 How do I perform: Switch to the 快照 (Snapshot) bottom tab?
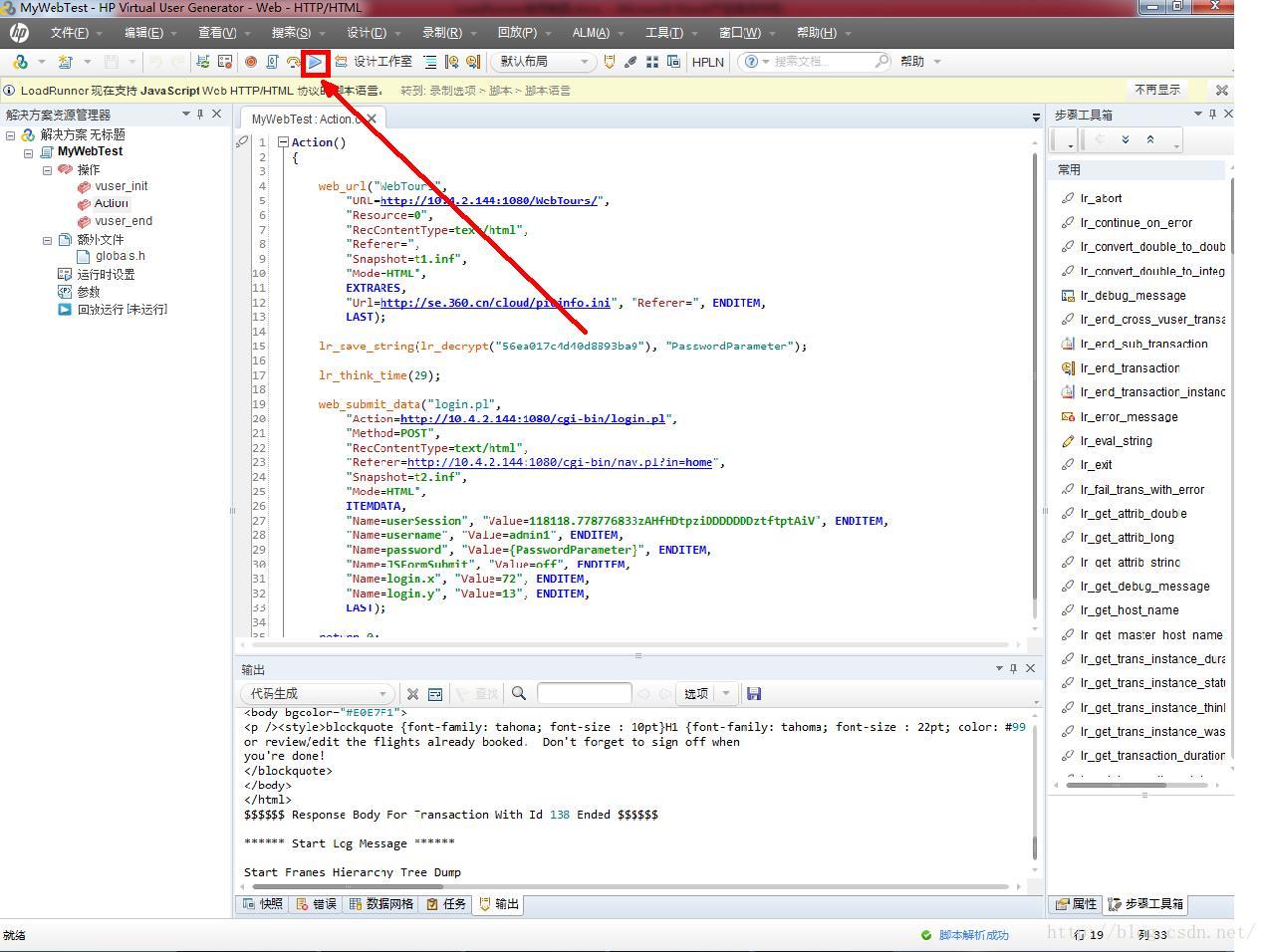[263, 904]
